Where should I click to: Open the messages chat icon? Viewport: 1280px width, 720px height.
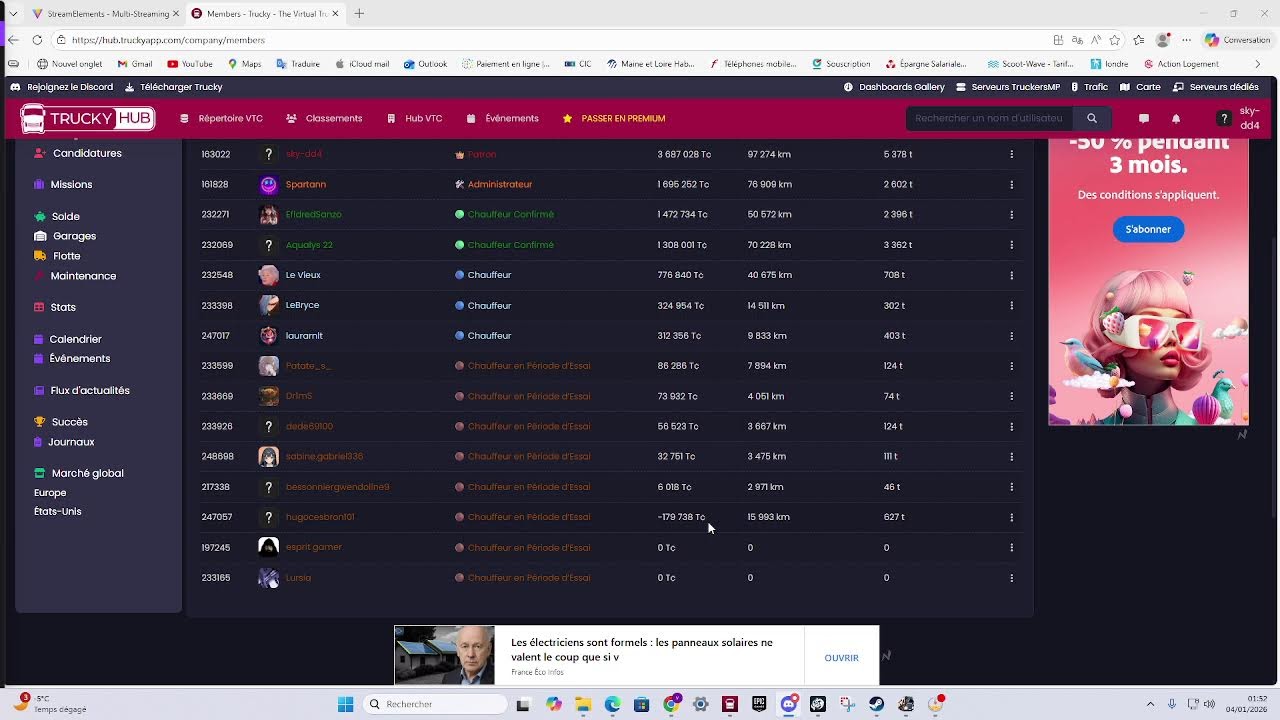pos(1143,118)
